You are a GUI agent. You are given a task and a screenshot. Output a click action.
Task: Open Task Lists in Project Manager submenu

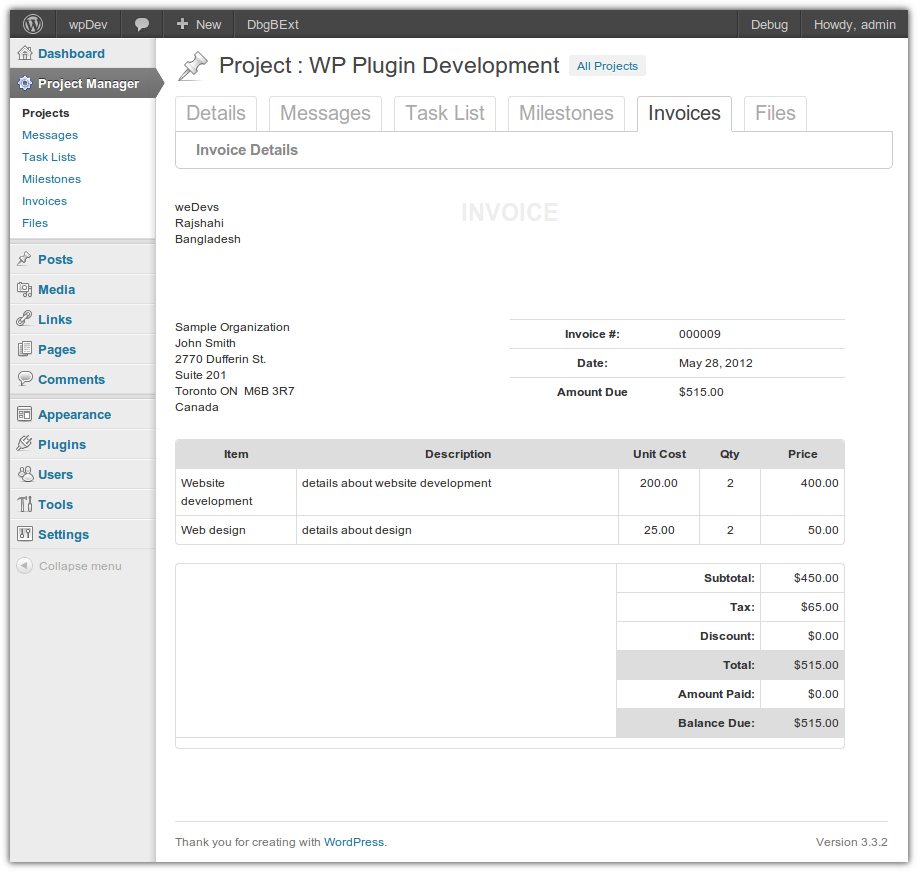click(x=49, y=157)
